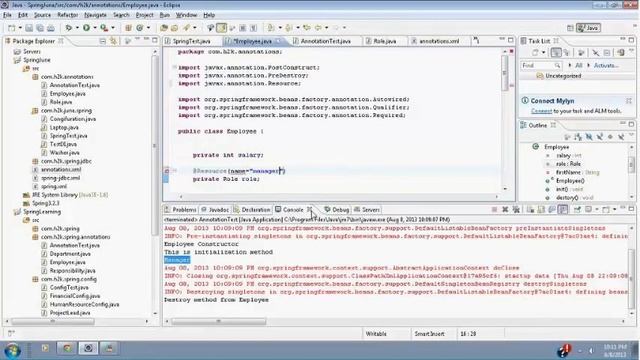Image resolution: width=640 pixels, height=360 pixels.
Task: Click Remove All Terminated Launches in Console
Action: pos(516,210)
